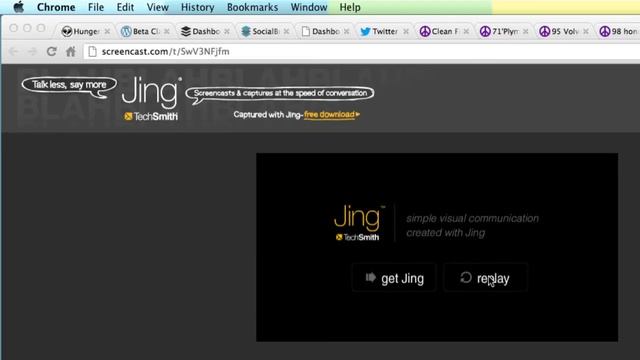
Task: Open the View menu
Action: [x=158, y=7]
